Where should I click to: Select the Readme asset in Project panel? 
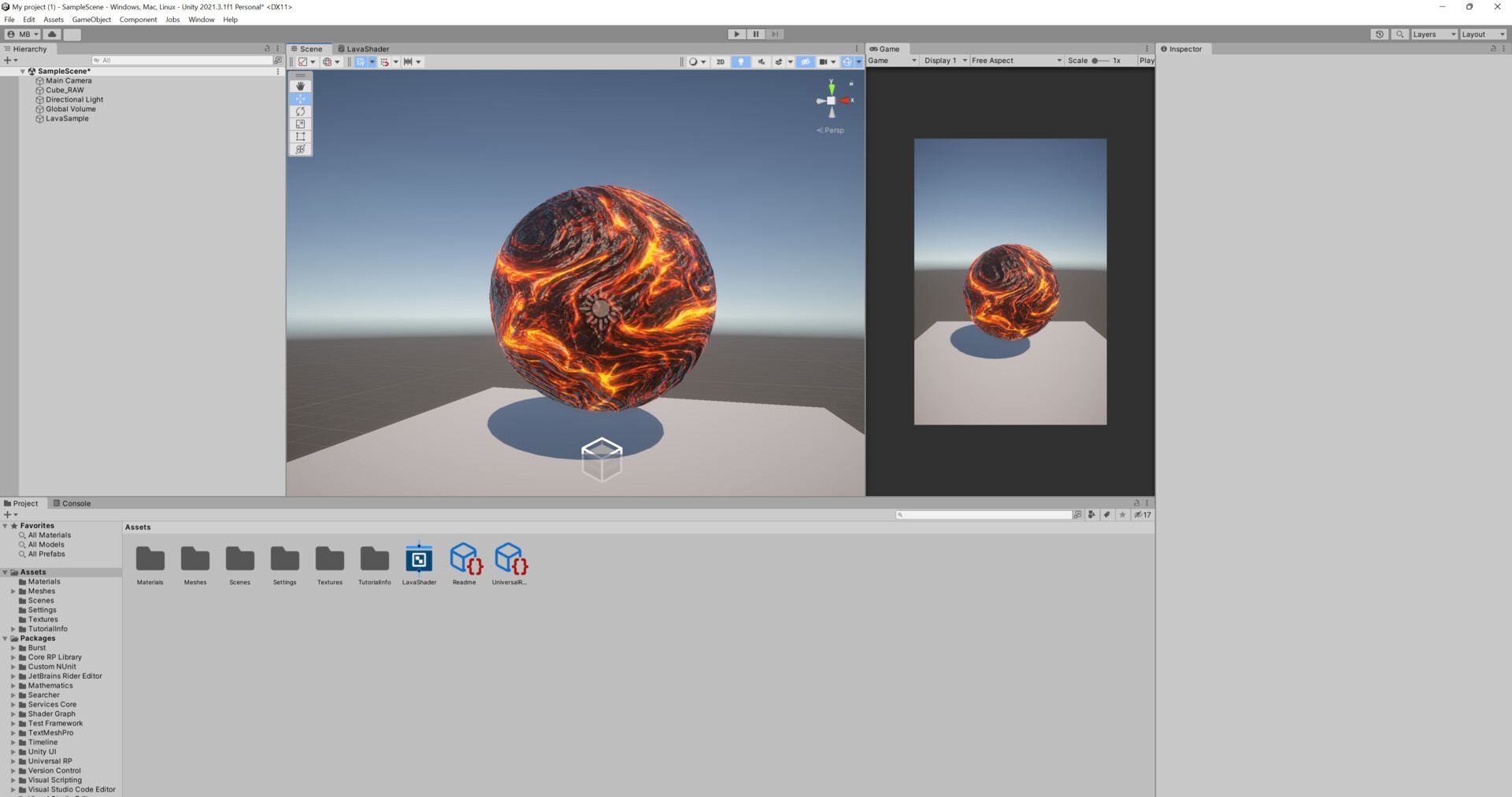464,561
